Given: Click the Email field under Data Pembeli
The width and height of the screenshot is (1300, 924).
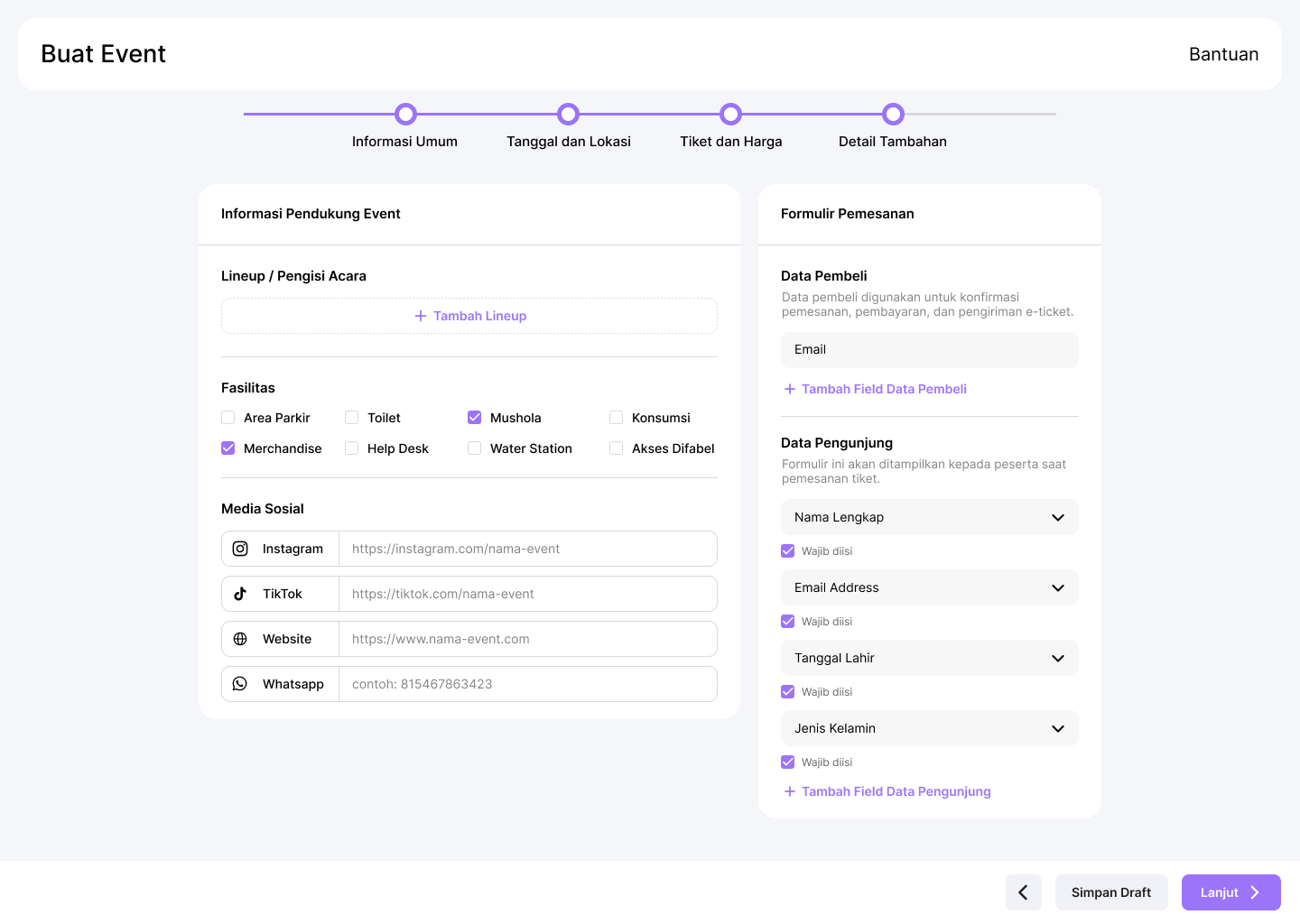Looking at the screenshot, I should pyautogui.click(x=930, y=350).
